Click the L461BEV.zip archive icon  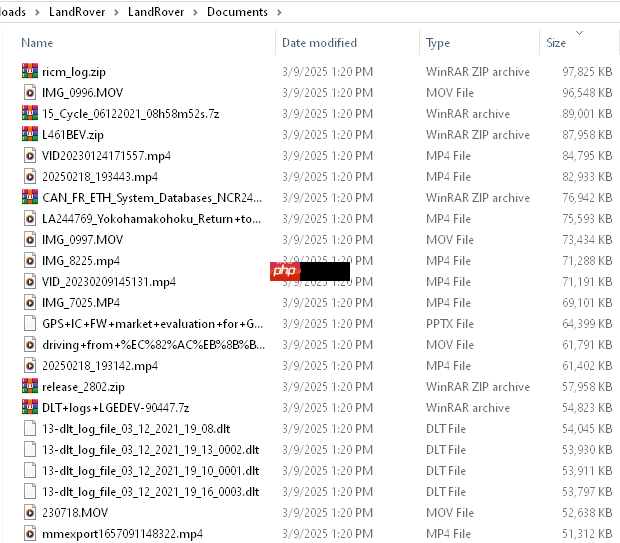[x=29, y=135]
